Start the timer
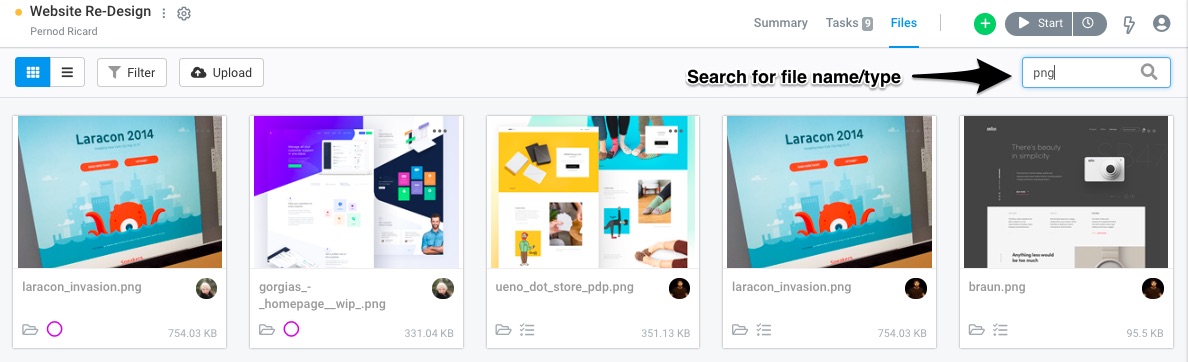Screen dimensions: 1188x362 (x=1039, y=23)
